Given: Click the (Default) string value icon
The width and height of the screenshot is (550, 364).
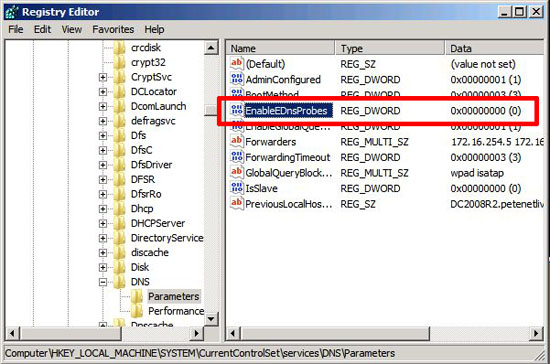Looking at the screenshot, I should pyautogui.click(x=236, y=63).
